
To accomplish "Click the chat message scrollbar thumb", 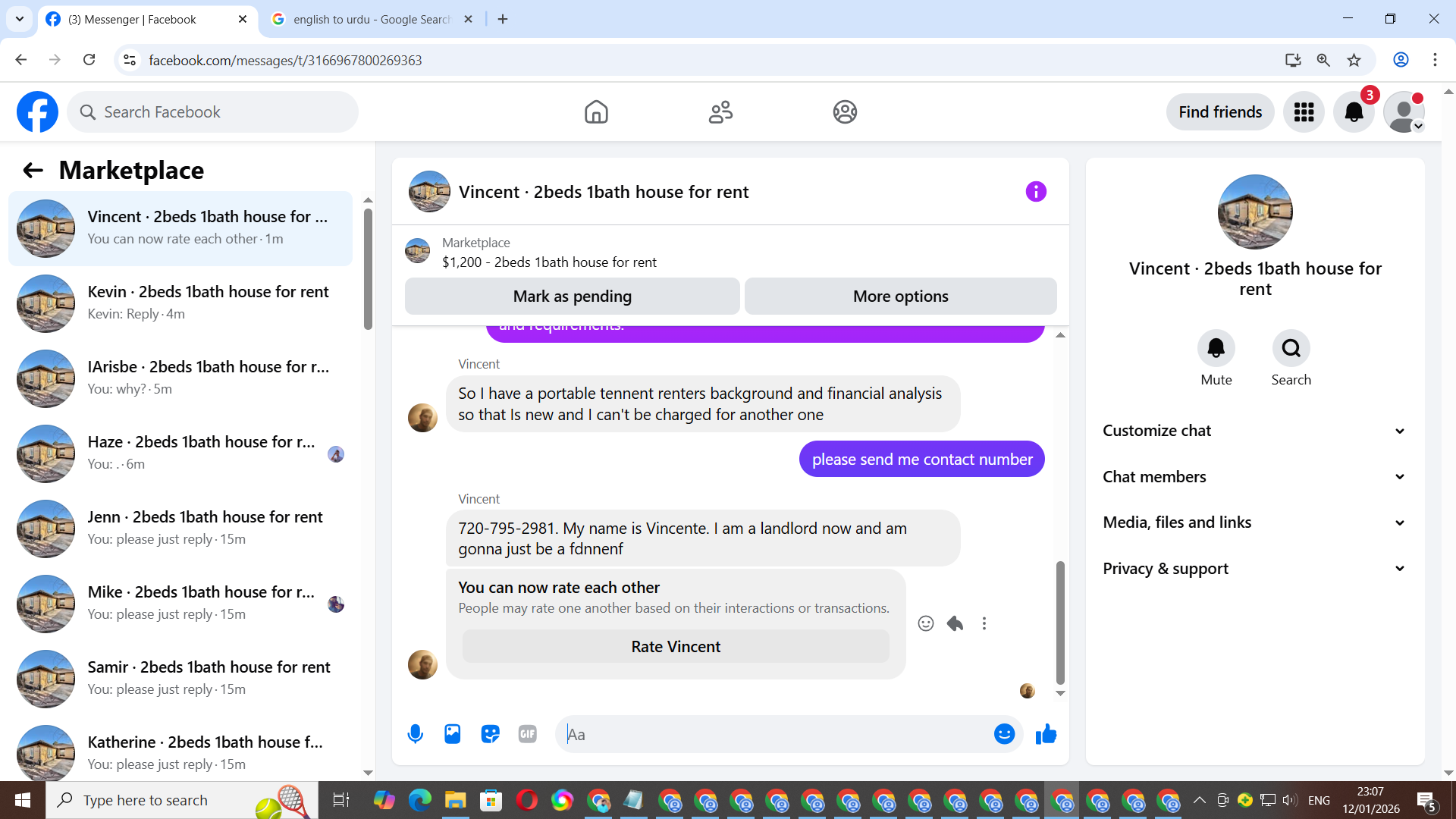I will pyautogui.click(x=1060, y=622).
